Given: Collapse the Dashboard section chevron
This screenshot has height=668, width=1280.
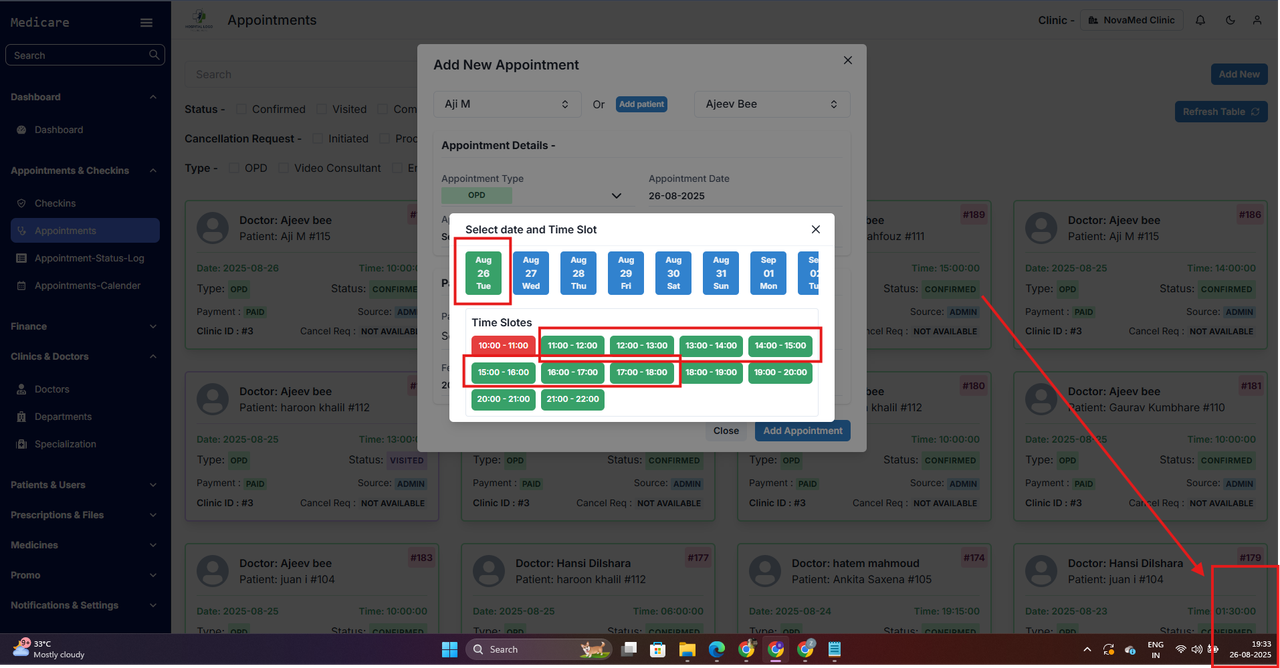Looking at the screenshot, I should click(x=153, y=97).
